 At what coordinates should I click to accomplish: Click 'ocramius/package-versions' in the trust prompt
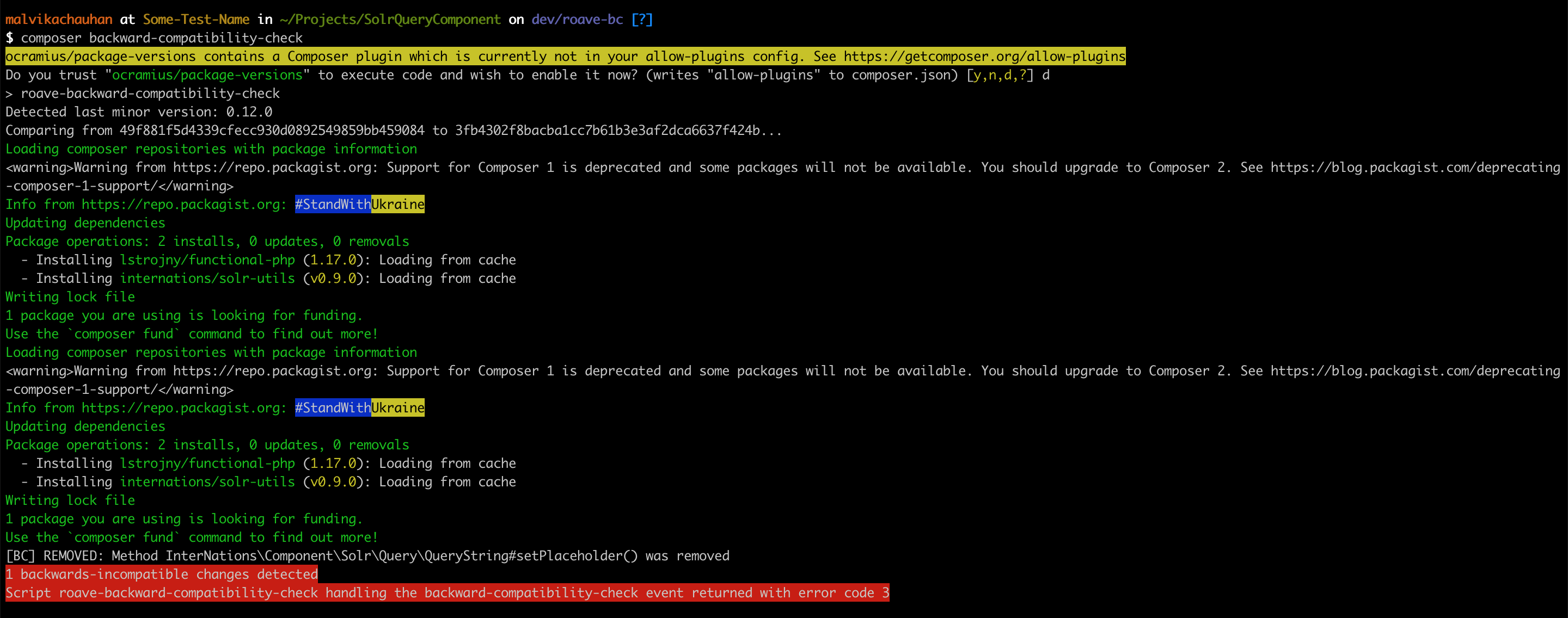point(207,75)
